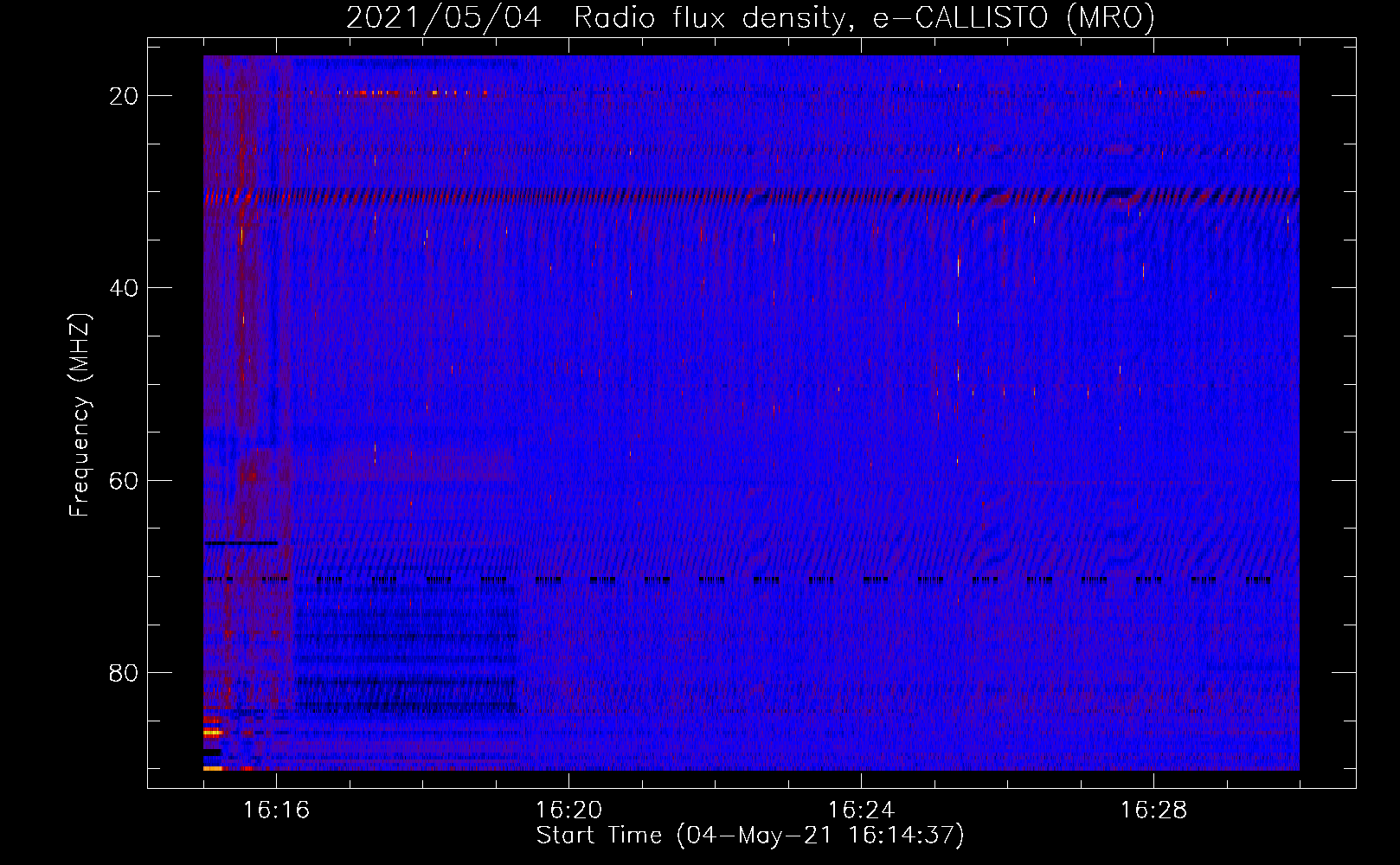Screen dimensions: 1400x865
Task: Click the 'Start Time (04-May-21 16:14:37)' label
Action: (x=750, y=836)
